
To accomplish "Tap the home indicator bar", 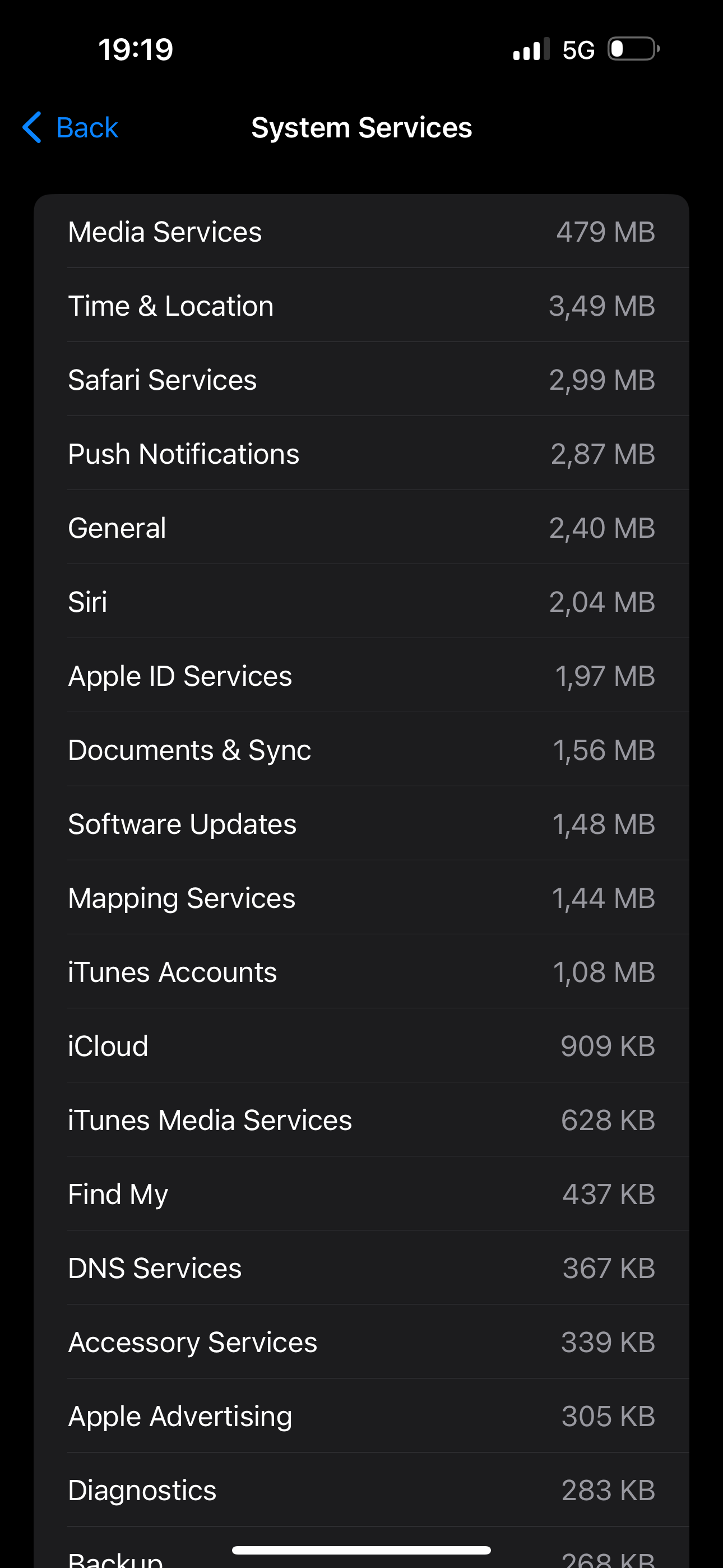I will [x=361, y=1551].
